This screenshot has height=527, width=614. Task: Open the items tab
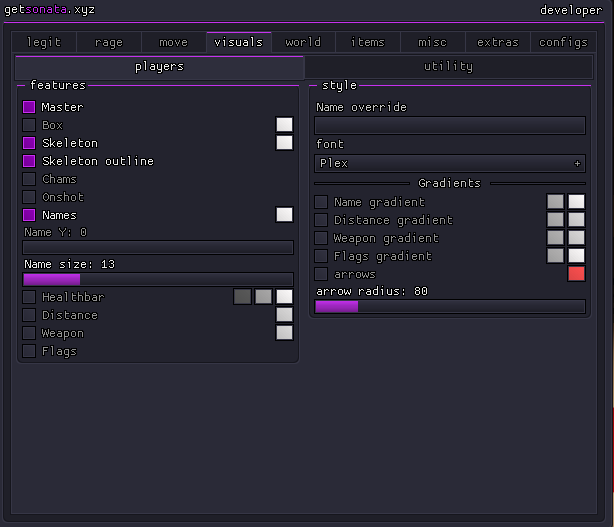tap(368, 42)
